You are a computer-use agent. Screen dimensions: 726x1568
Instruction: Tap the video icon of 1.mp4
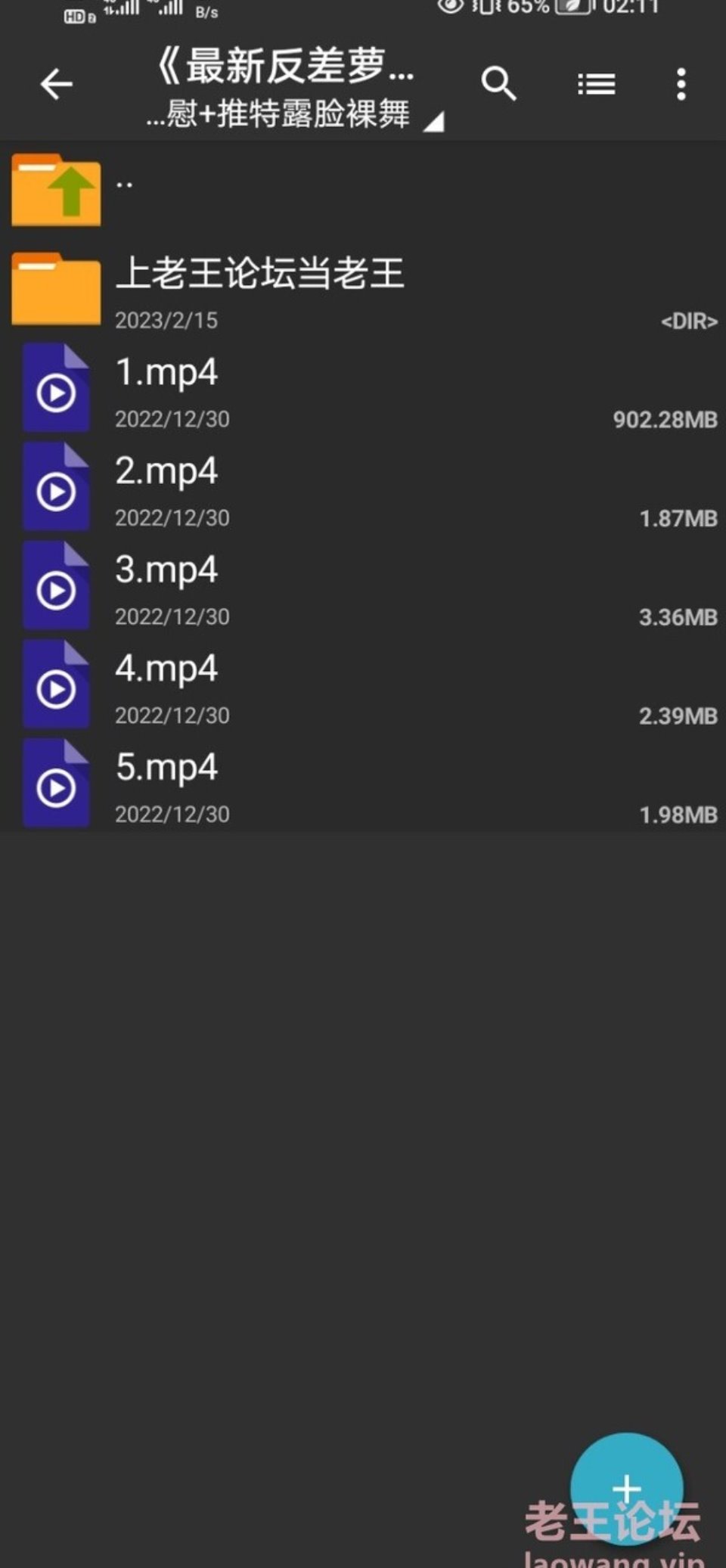(x=56, y=388)
